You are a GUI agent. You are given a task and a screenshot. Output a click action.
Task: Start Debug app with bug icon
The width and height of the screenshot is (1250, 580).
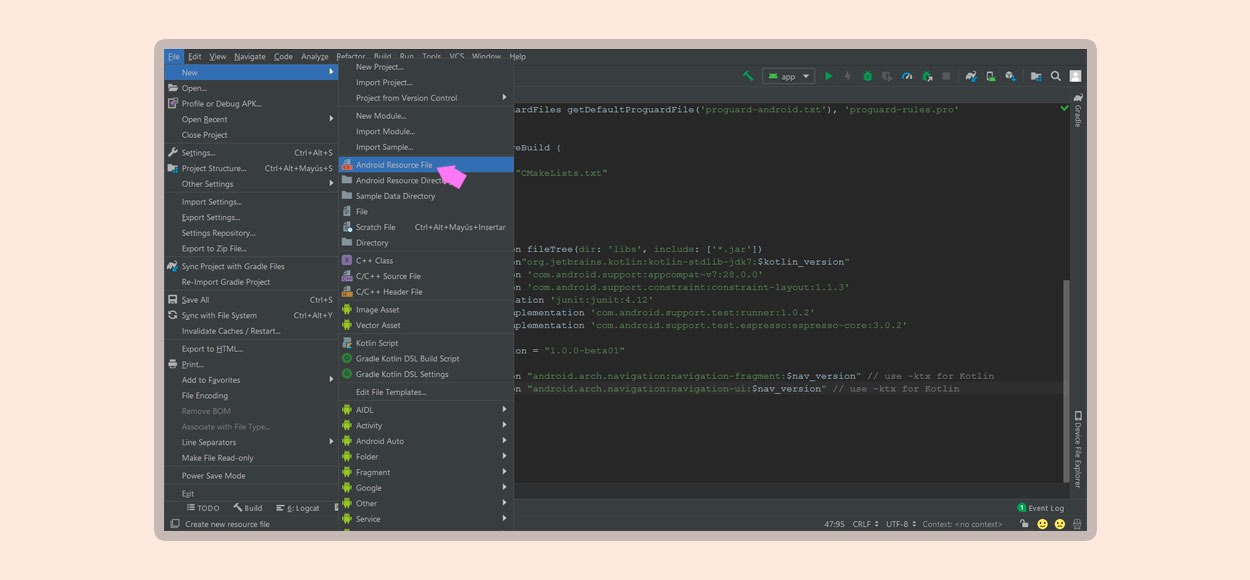tap(868, 76)
